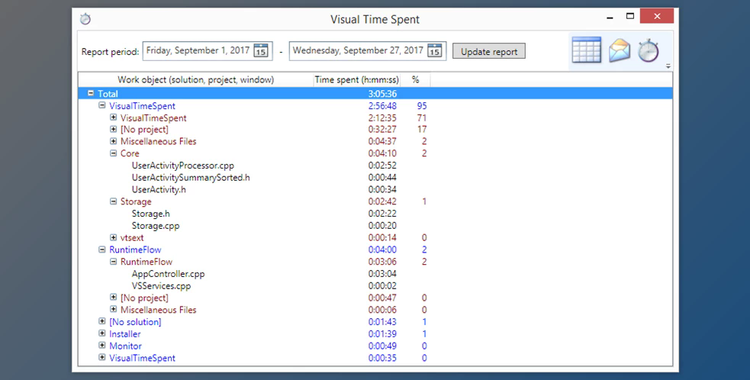Click time value 0:02:52
The width and height of the screenshot is (750, 380).
tap(382, 166)
